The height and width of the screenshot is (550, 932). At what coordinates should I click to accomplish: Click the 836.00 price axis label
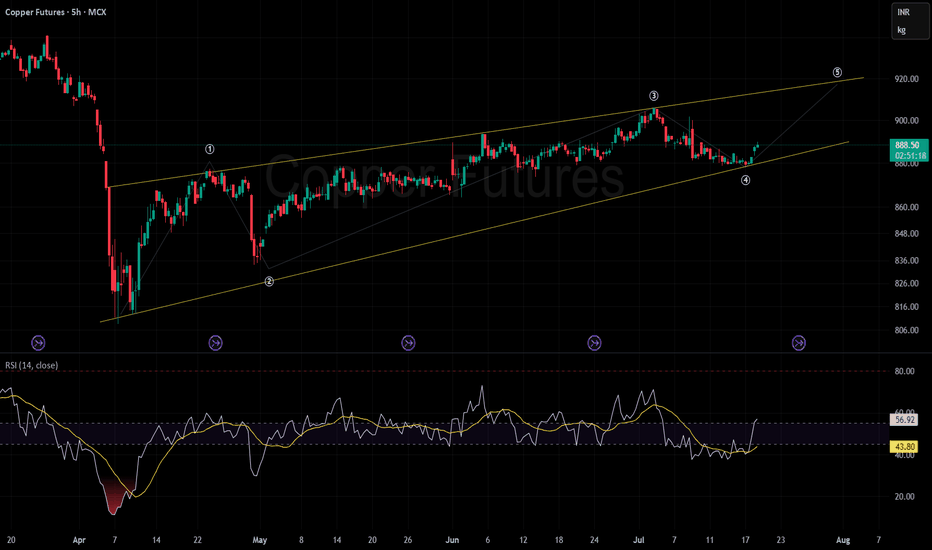point(906,260)
